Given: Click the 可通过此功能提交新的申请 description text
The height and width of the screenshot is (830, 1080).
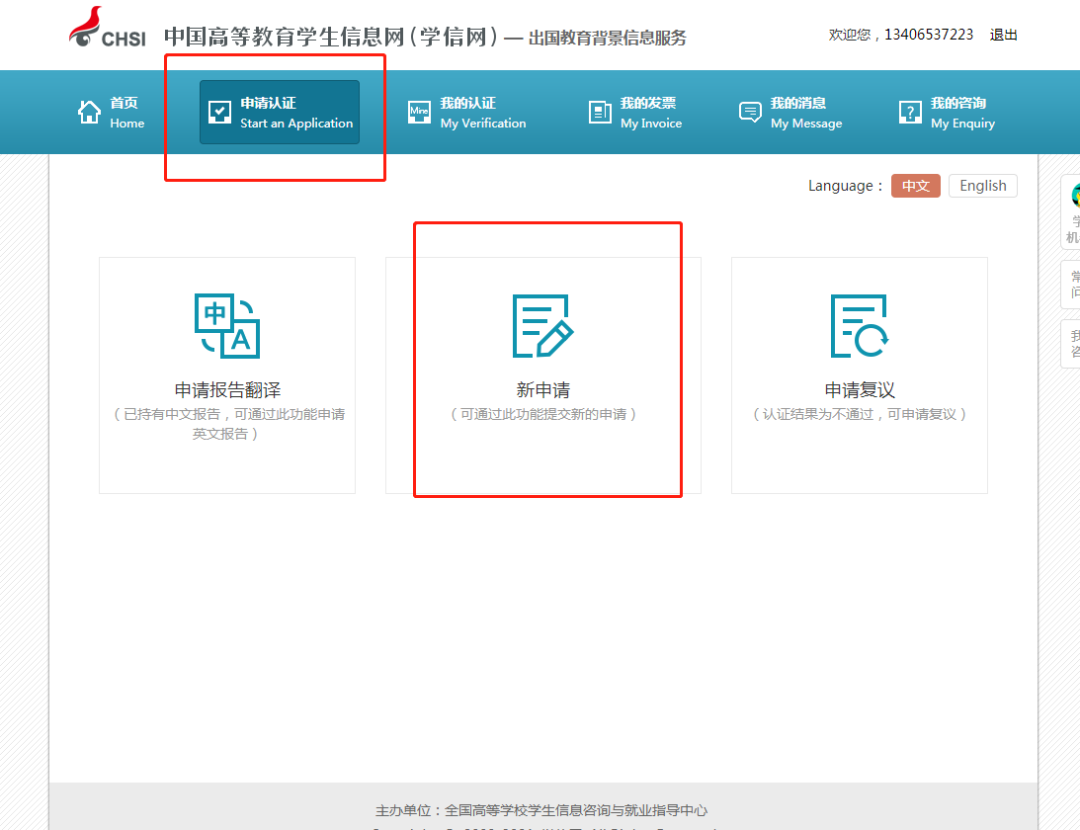Looking at the screenshot, I should pos(543,414).
